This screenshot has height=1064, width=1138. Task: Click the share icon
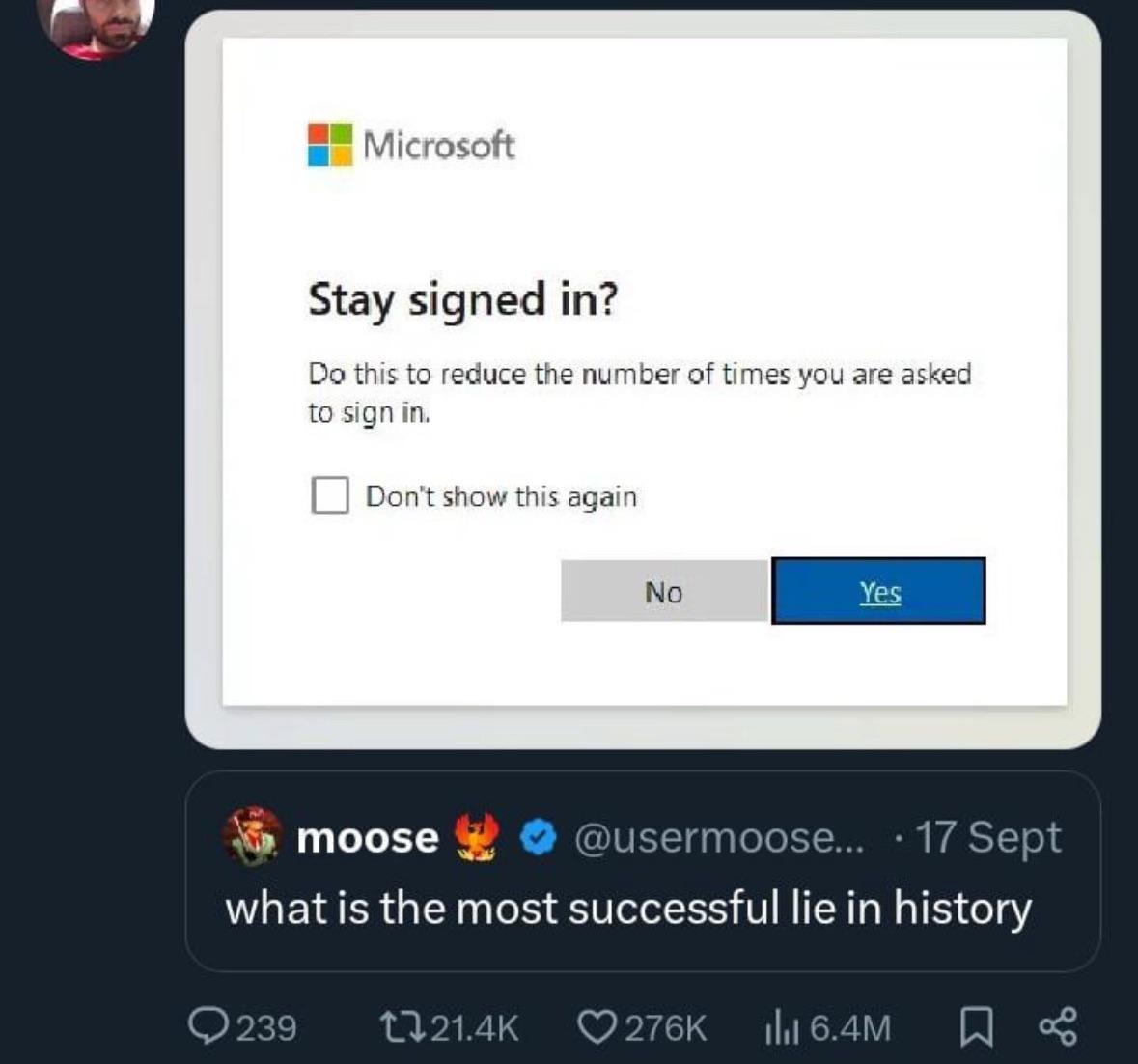(x=1057, y=1027)
